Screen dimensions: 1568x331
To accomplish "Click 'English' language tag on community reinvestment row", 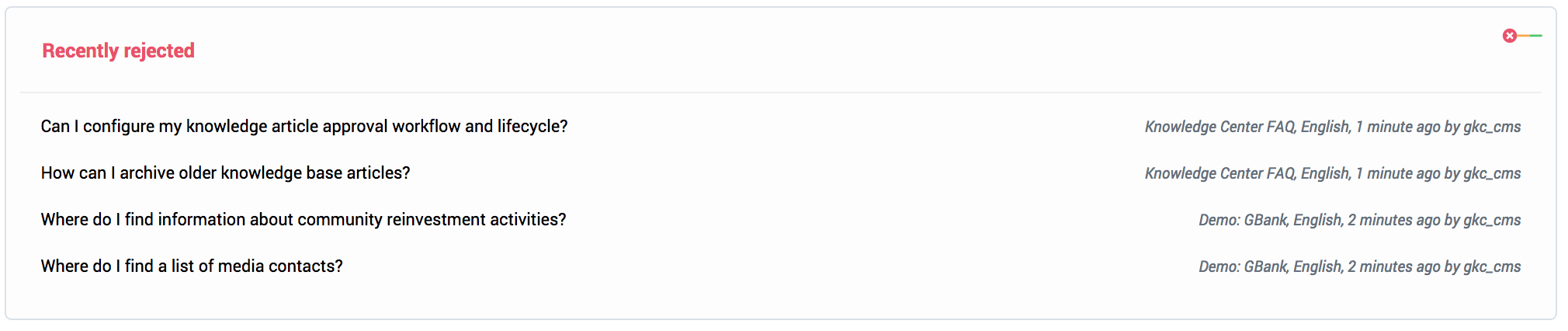I will 1318,220.
